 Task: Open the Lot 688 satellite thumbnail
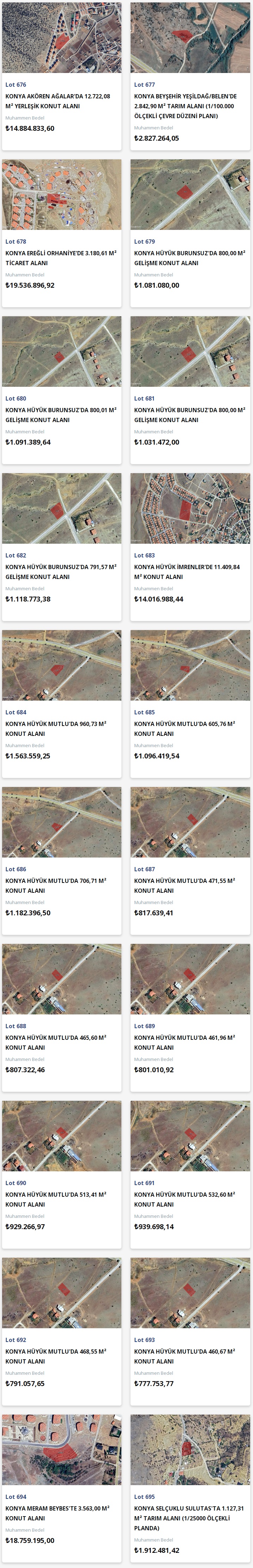[61, 979]
